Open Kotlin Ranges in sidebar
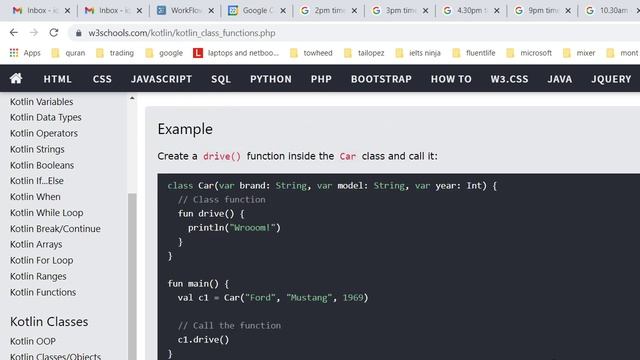Viewport: 640px width, 360px height. click(38, 276)
